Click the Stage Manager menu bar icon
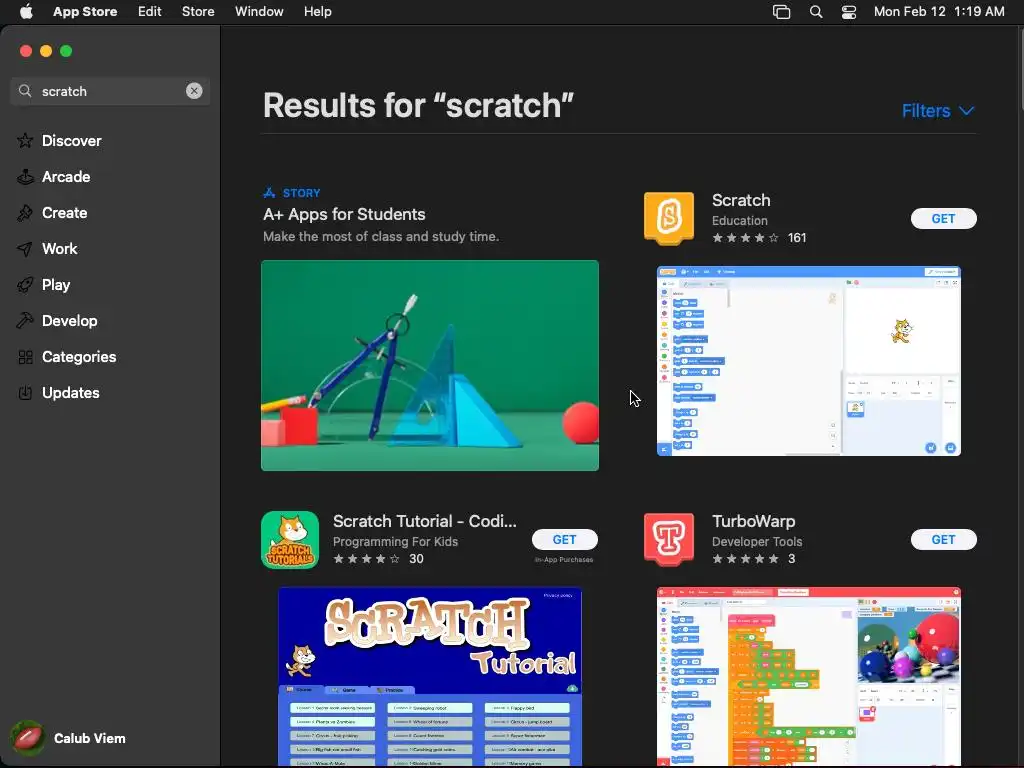Viewport: 1024px width, 768px height. tap(781, 12)
